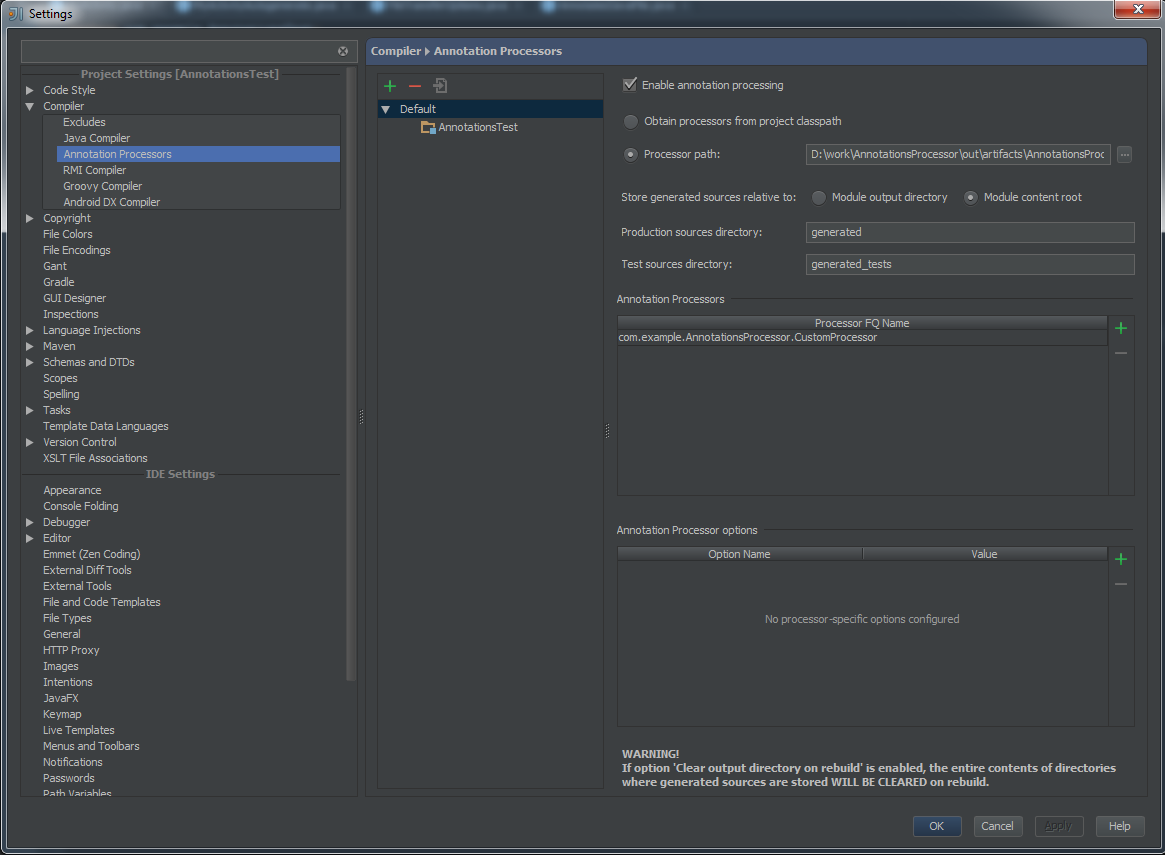Switch to the Keymap settings page

62,713
